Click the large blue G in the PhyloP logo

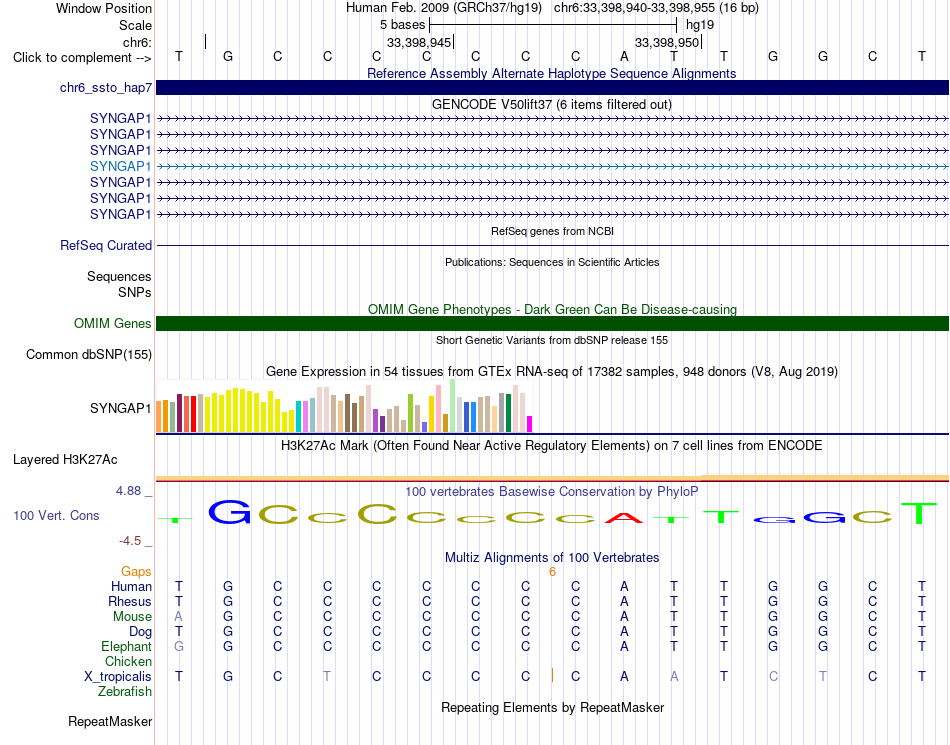pyautogui.click(x=229, y=512)
